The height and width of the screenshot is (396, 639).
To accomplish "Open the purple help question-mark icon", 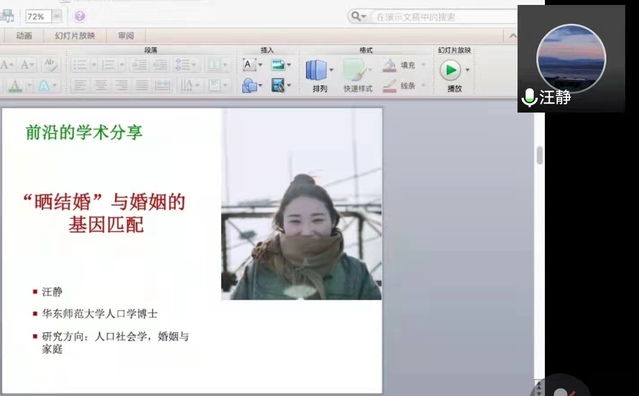I will [x=79, y=16].
